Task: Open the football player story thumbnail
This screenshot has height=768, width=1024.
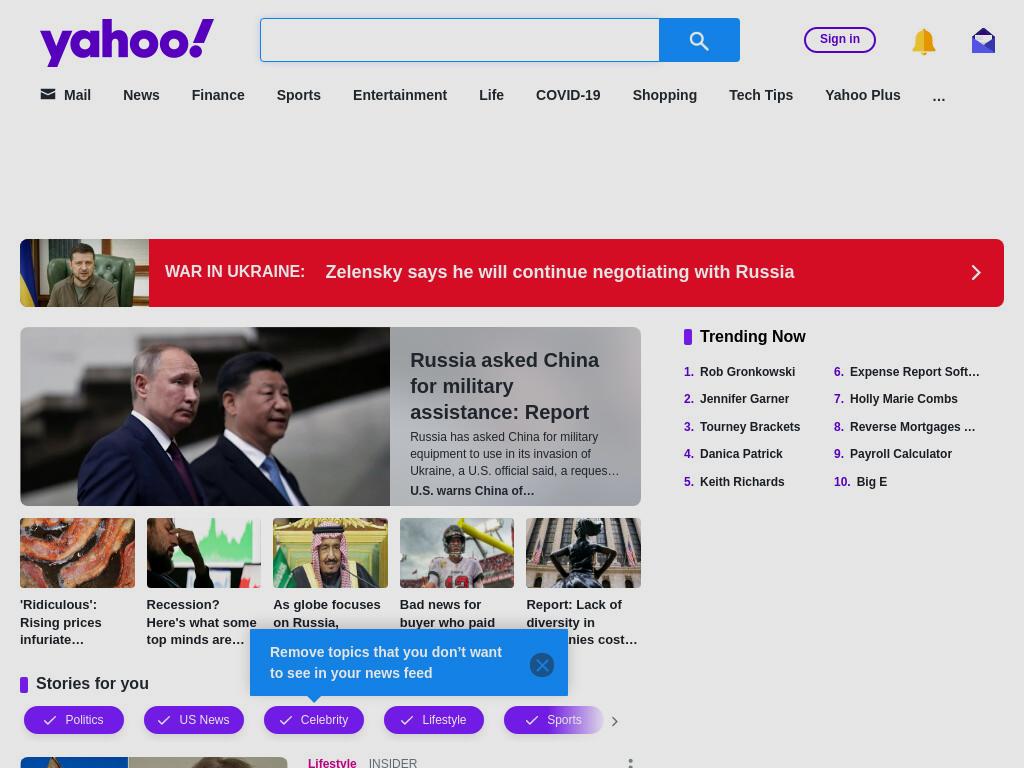Action: [x=456, y=553]
